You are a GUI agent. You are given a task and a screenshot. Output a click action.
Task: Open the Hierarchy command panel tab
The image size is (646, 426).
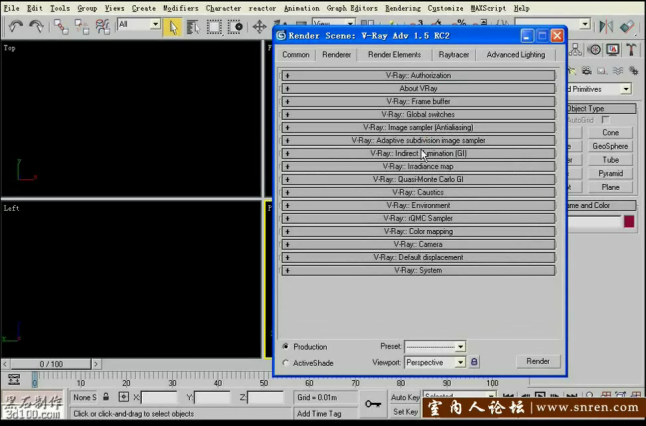coord(576,50)
